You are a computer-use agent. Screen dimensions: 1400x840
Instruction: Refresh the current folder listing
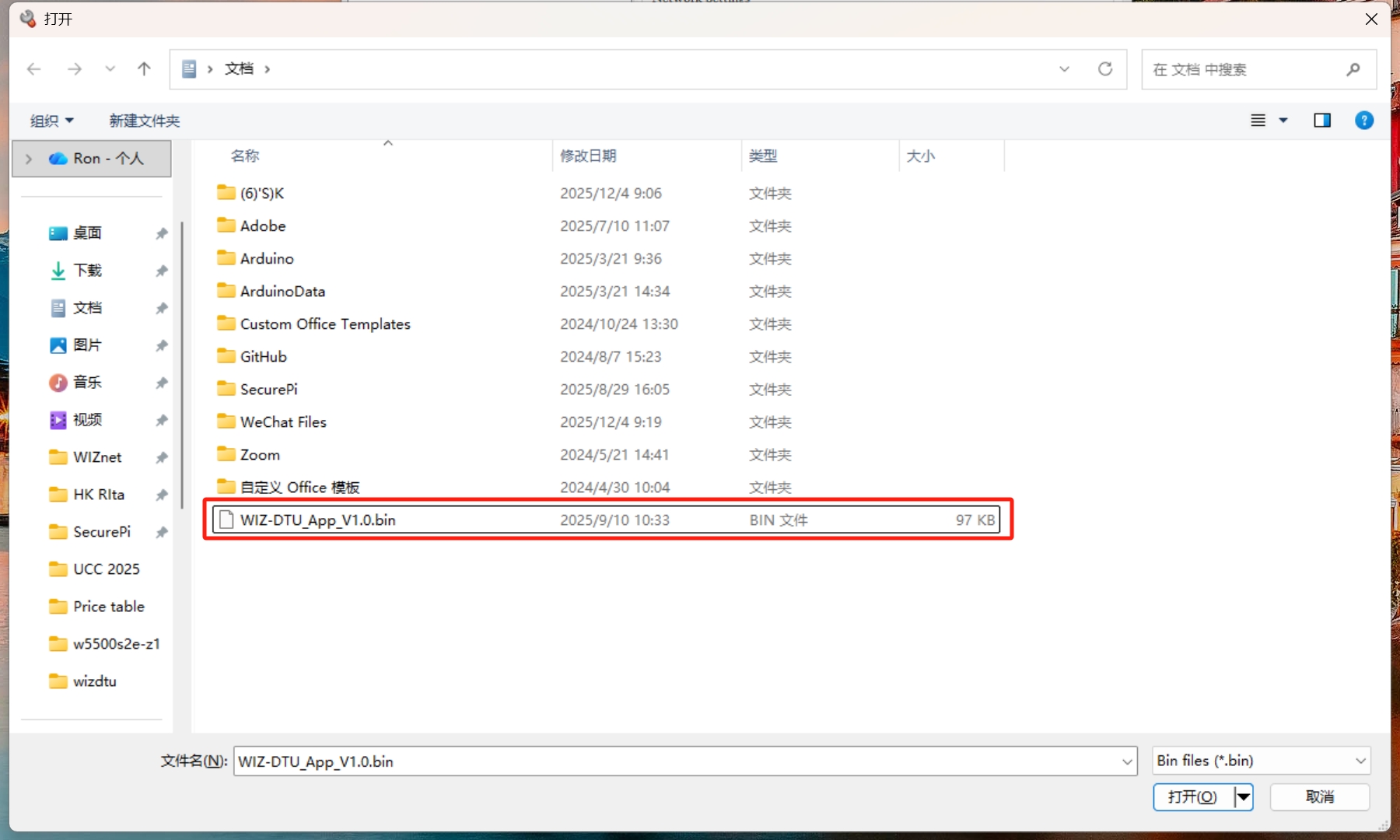pyautogui.click(x=1104, y=69)
